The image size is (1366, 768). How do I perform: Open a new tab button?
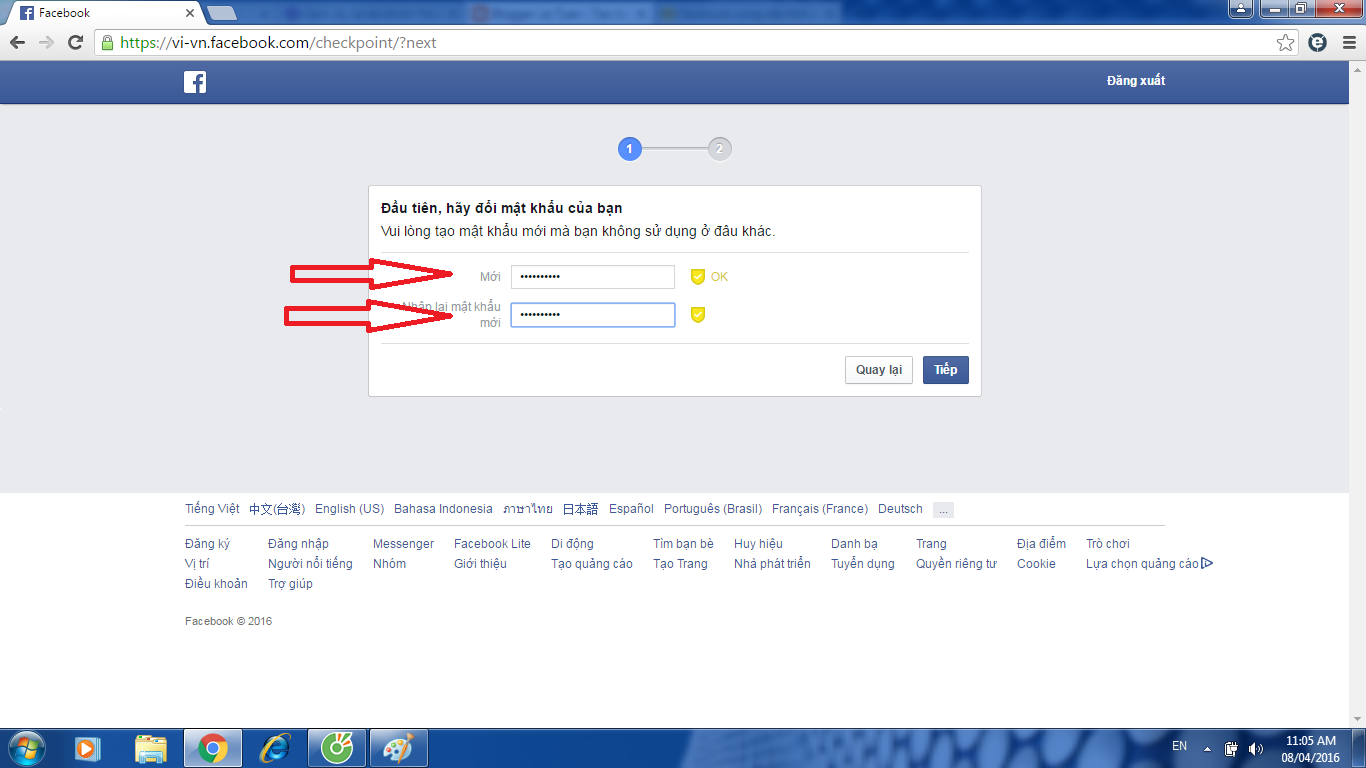pos(221,13)
